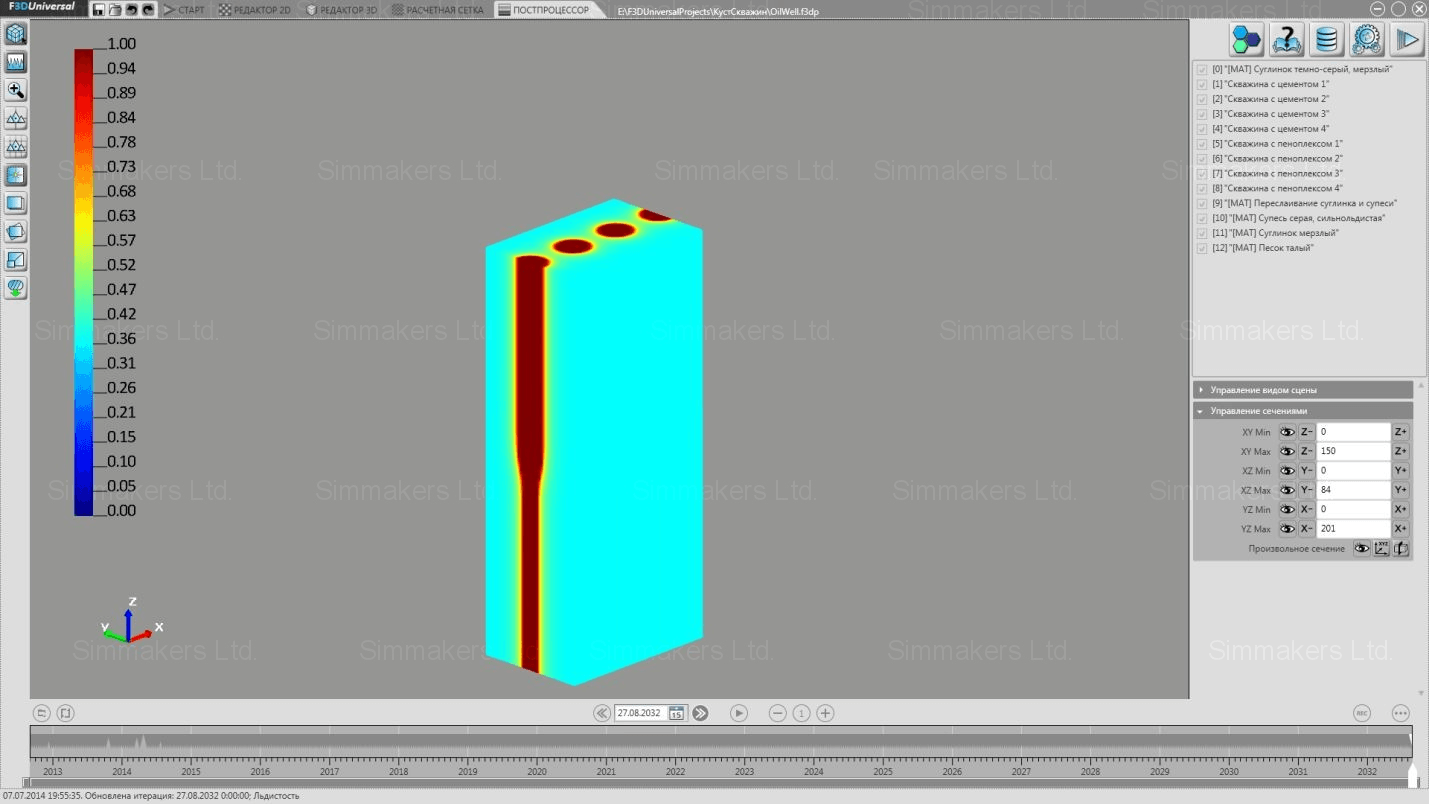Click the multi-point mesh triangles icon
This screenshot has height=804, width=1429.
pyautogui.click(x=16, y=147)
